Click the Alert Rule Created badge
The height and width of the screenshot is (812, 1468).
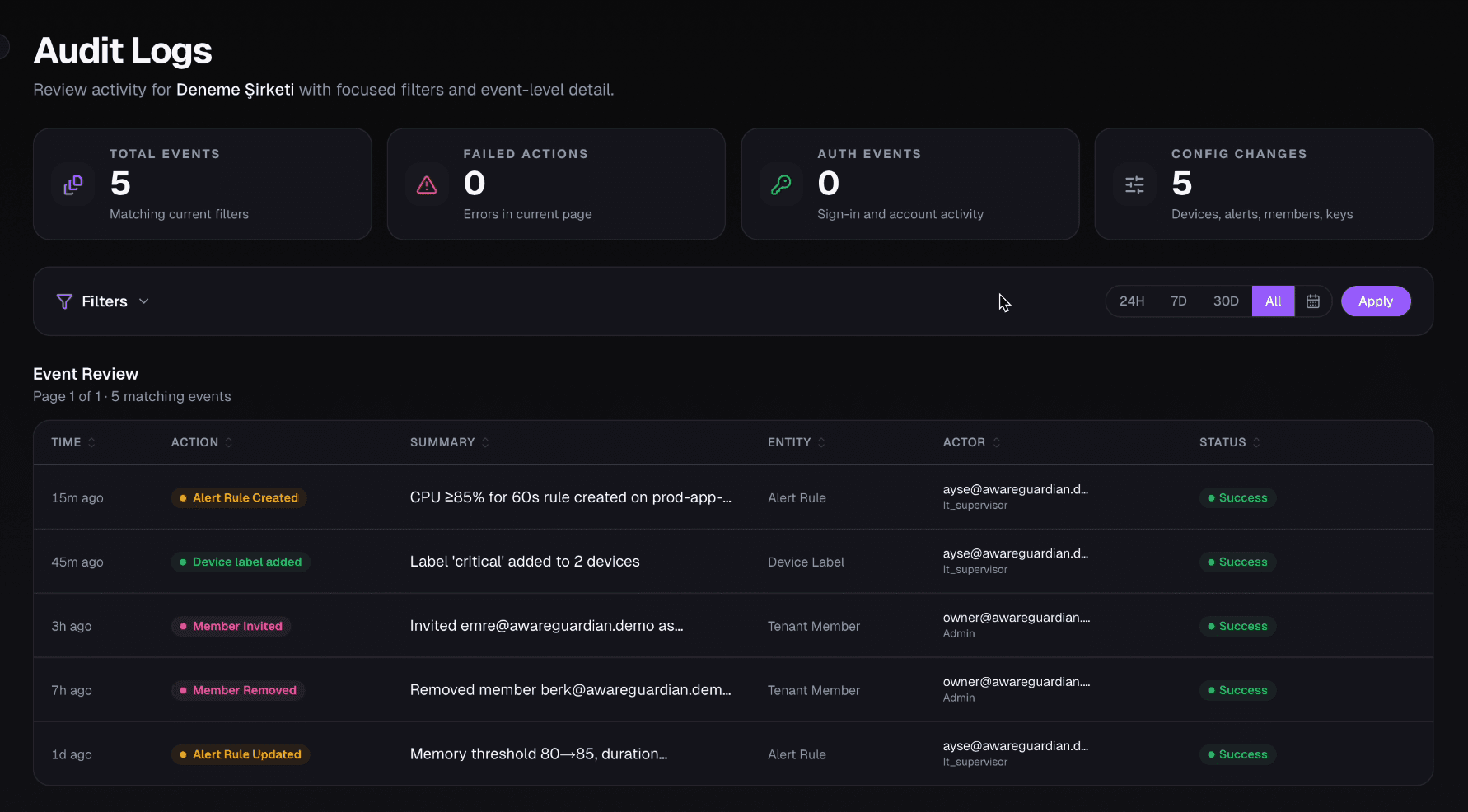[x=239, y=497]
